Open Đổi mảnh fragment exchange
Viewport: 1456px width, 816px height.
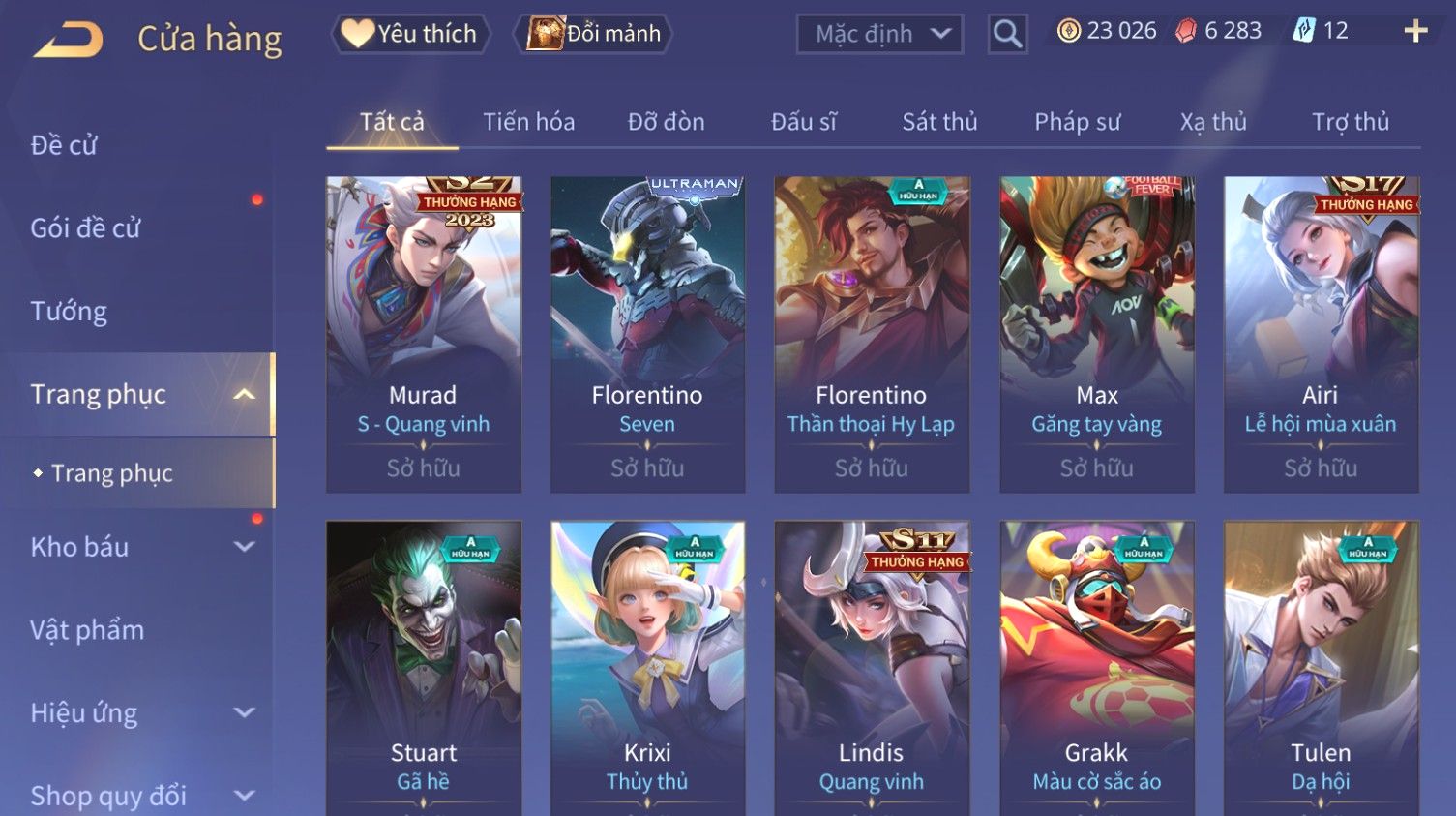[x=593, y=34]
